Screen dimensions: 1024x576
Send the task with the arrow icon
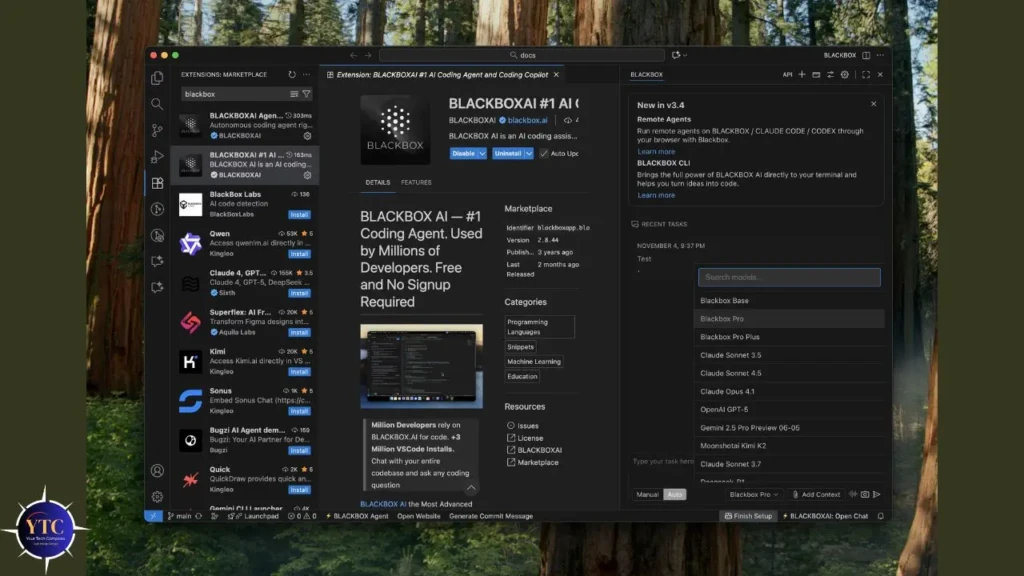pyautogui.click(x=876, y=494)
